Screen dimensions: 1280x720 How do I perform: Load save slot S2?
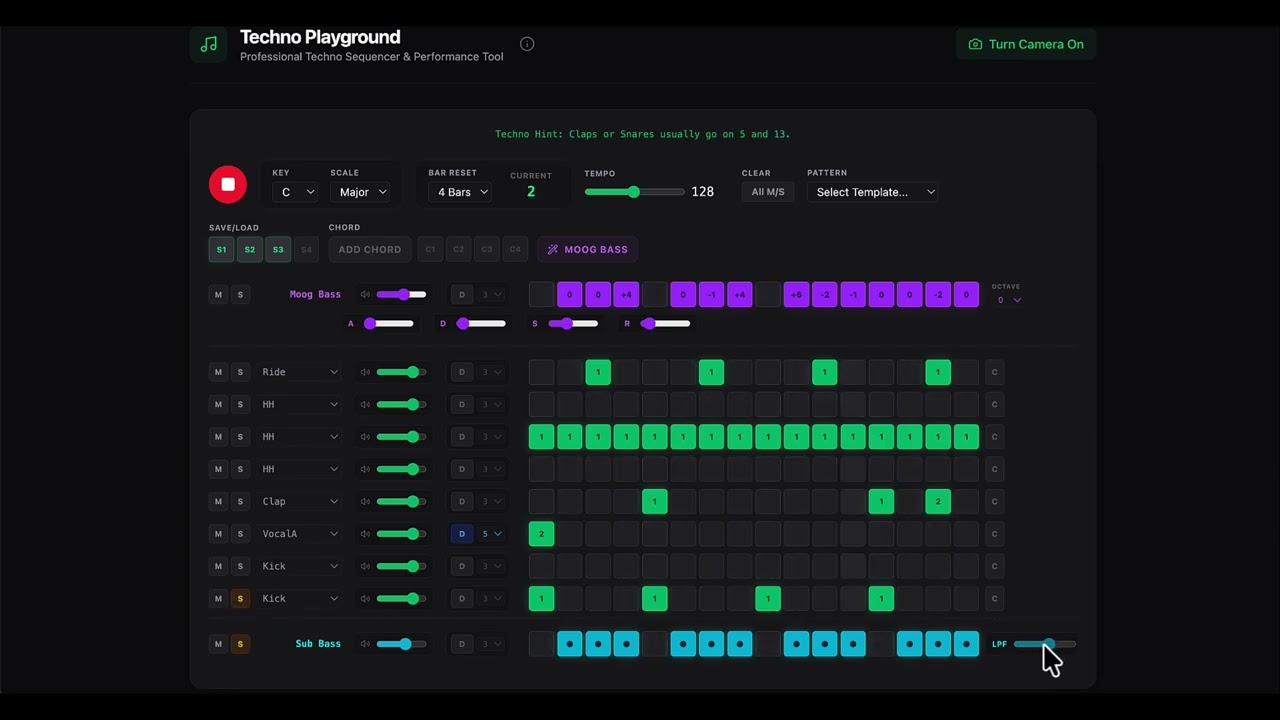coord(250,249)
